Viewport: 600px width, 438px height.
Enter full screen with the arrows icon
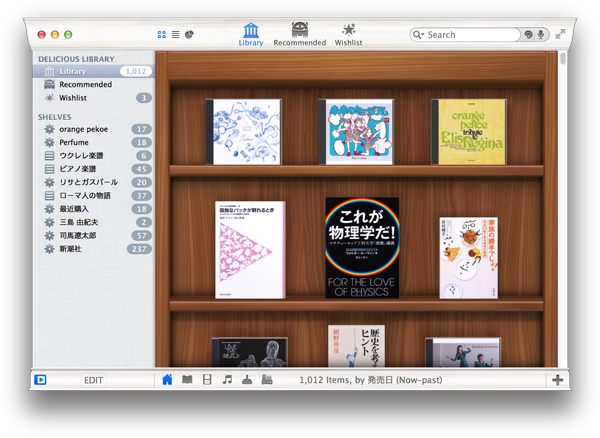561,34
